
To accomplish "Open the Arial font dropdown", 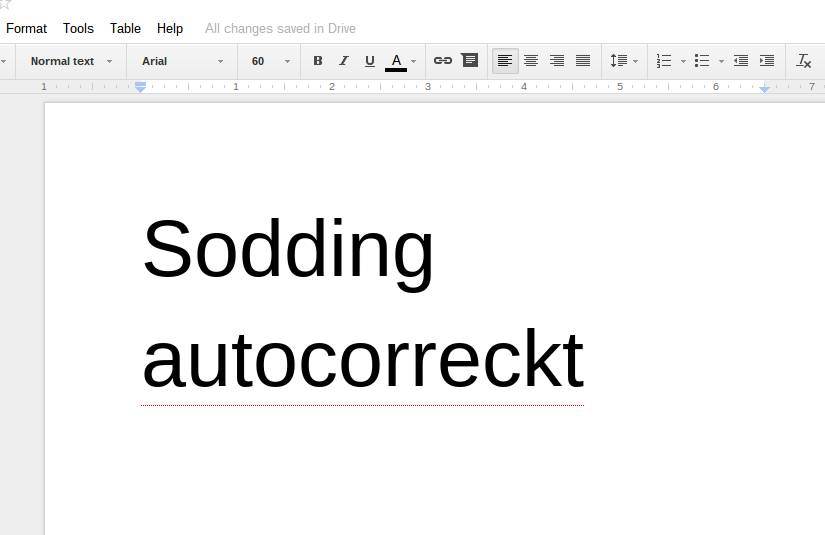I will 182,61.
